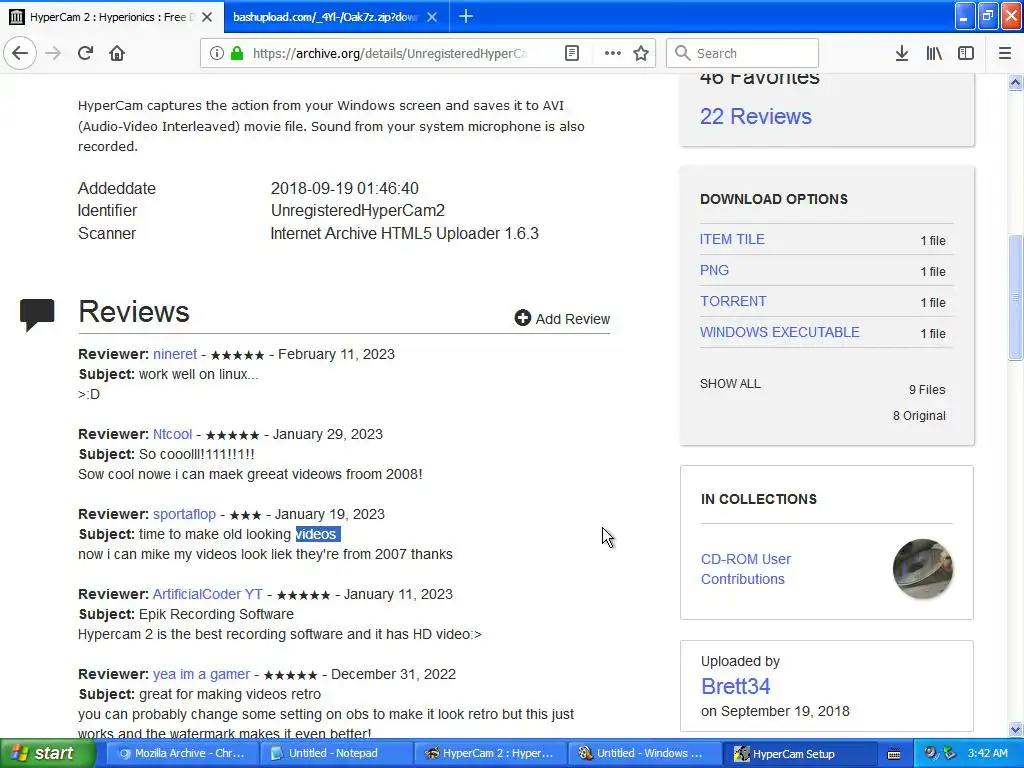Viewport: 1024px width, 768px height.
Task: Close the HyperCam 2 tab
Action: tap(206, 17)
